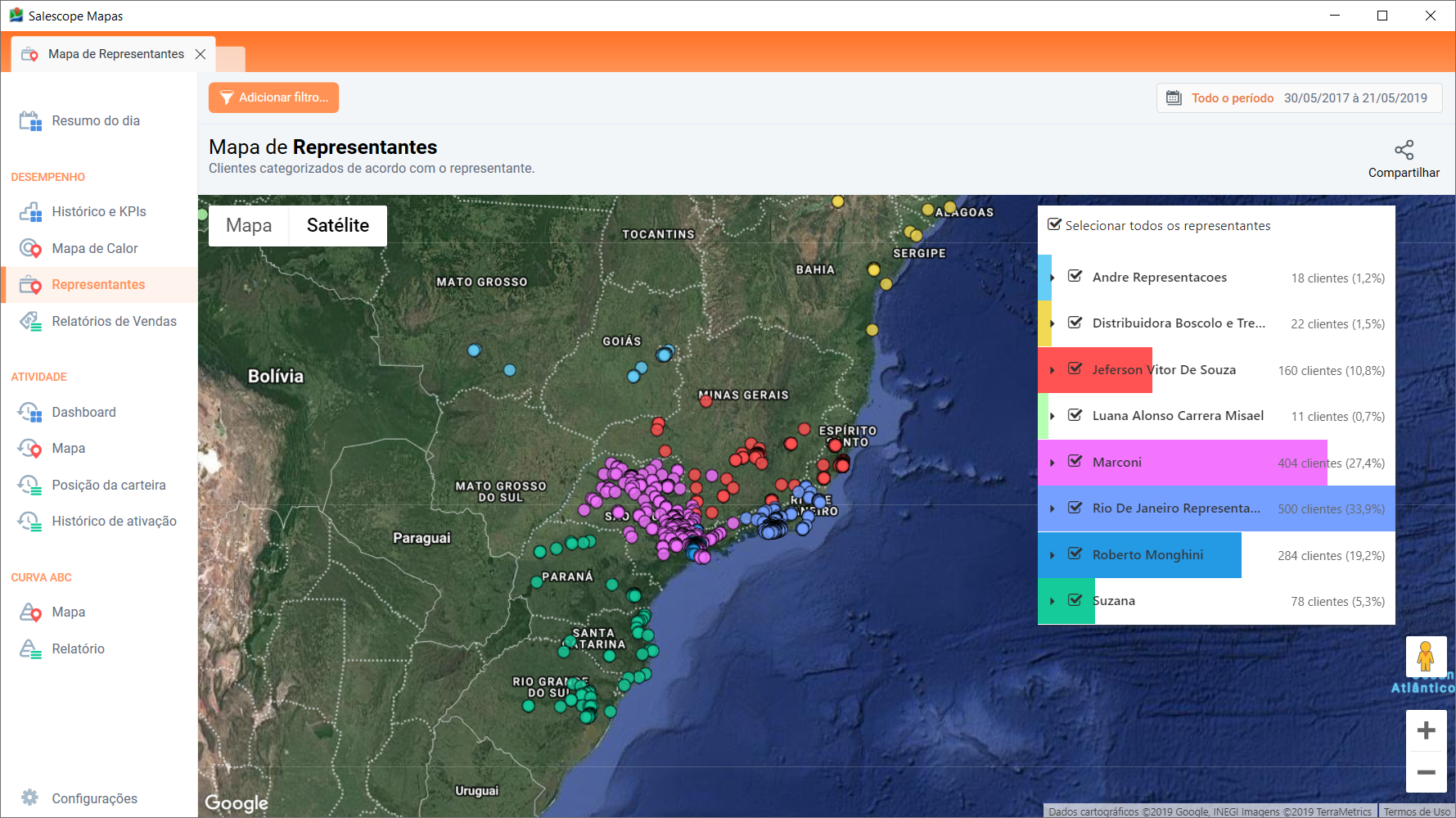Image resolution: width=1456 pixels, height=818 pixels.
Task: Click the Mapa de Representantes tab icon
Action: [x=29, y=54]
